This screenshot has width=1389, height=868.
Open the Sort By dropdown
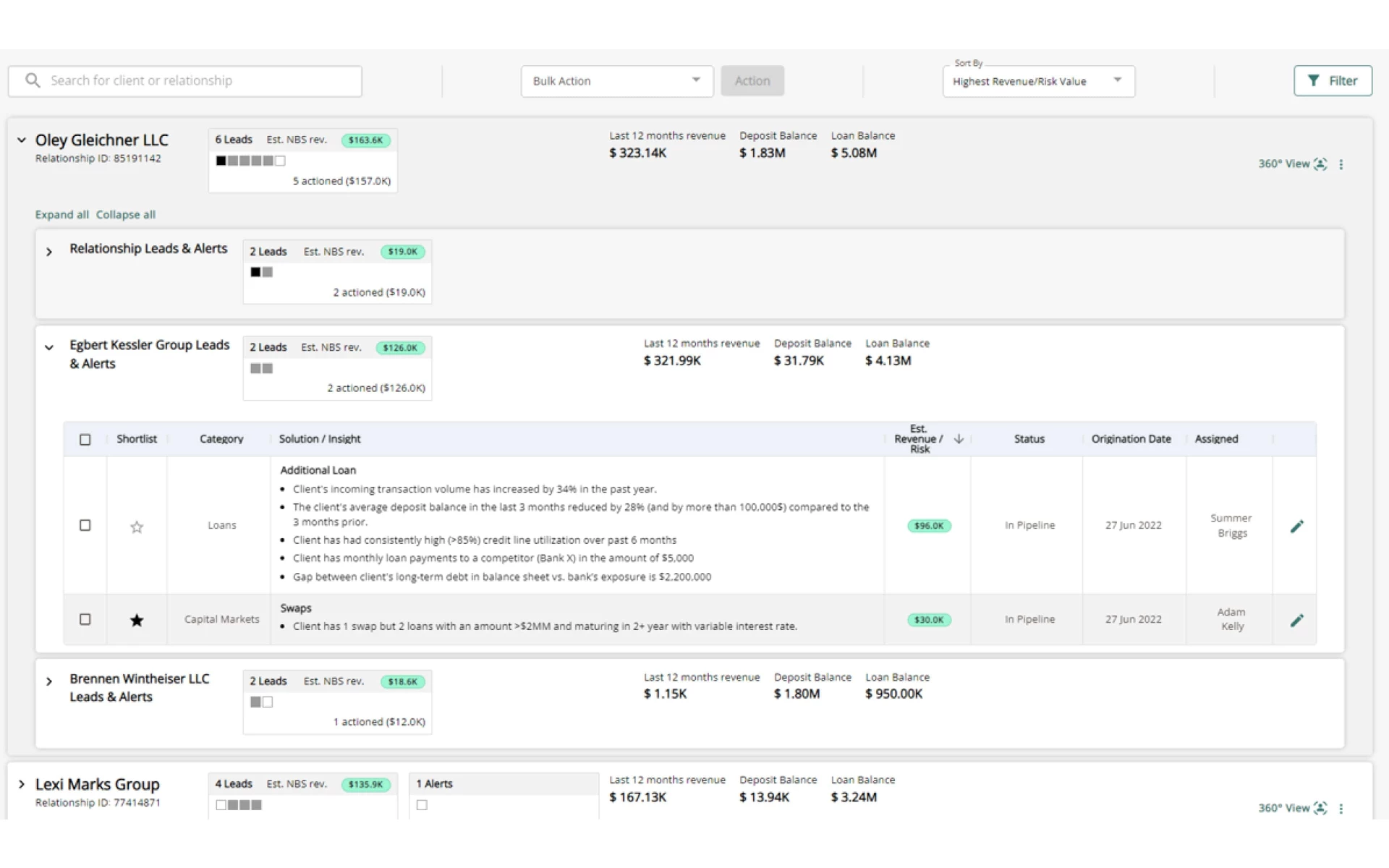coord(1039,81)
